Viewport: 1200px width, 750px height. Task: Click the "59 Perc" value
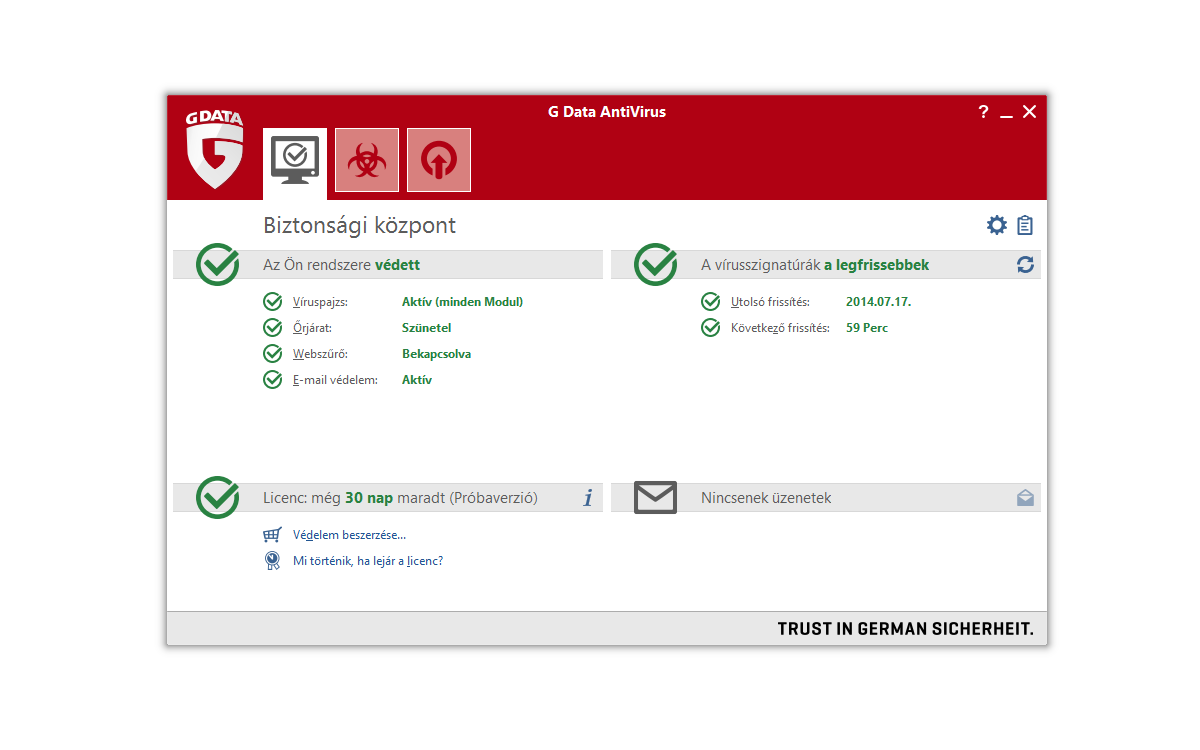click(867, 328)
